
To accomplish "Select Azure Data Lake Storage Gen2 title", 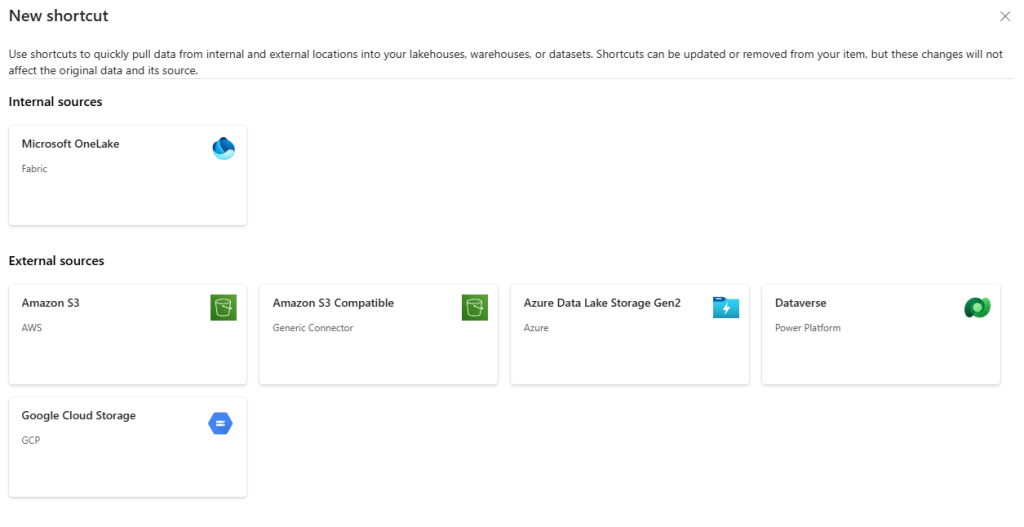I will pos(602,303).
